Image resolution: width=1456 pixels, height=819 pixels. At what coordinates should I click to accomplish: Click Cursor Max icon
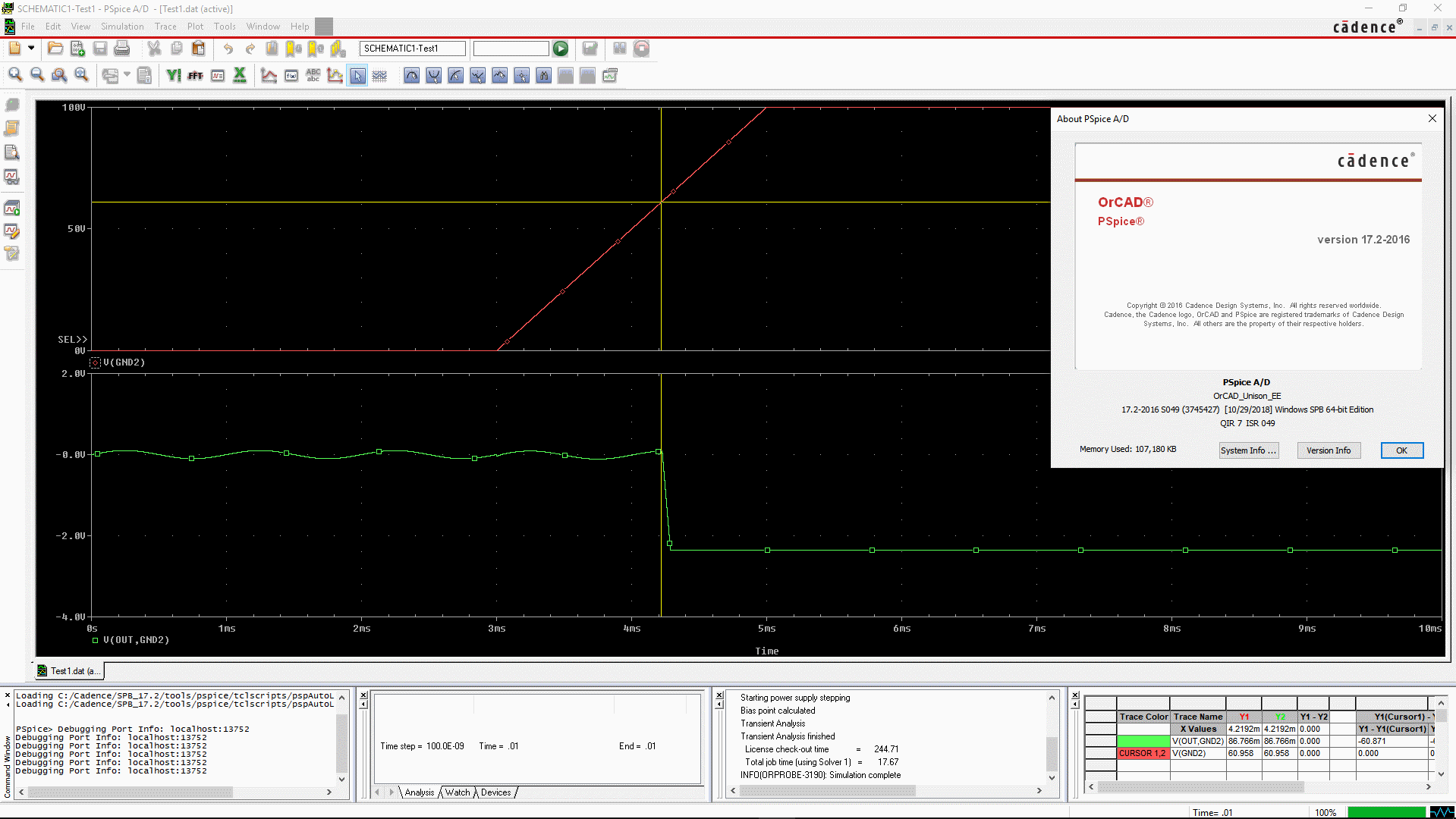(x=500, y=75)
